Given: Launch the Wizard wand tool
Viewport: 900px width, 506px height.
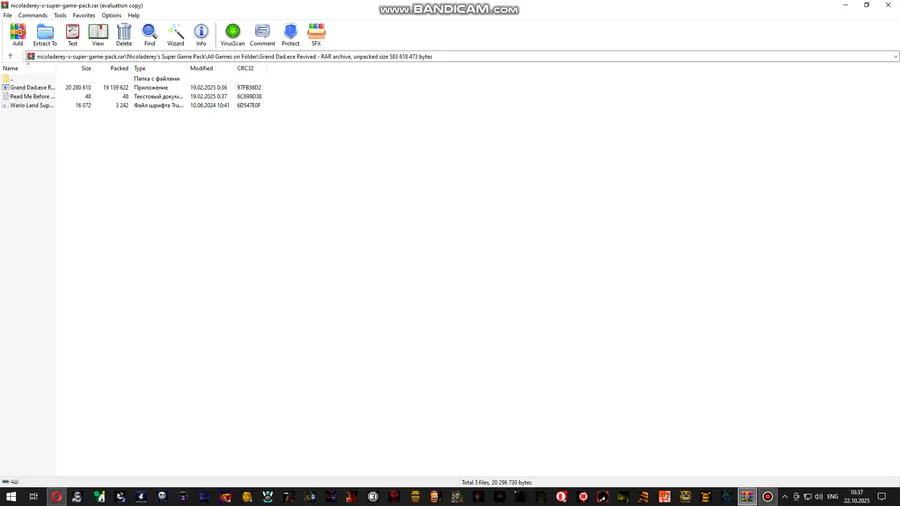Looking at the screenshot, I should pos(175,34).
